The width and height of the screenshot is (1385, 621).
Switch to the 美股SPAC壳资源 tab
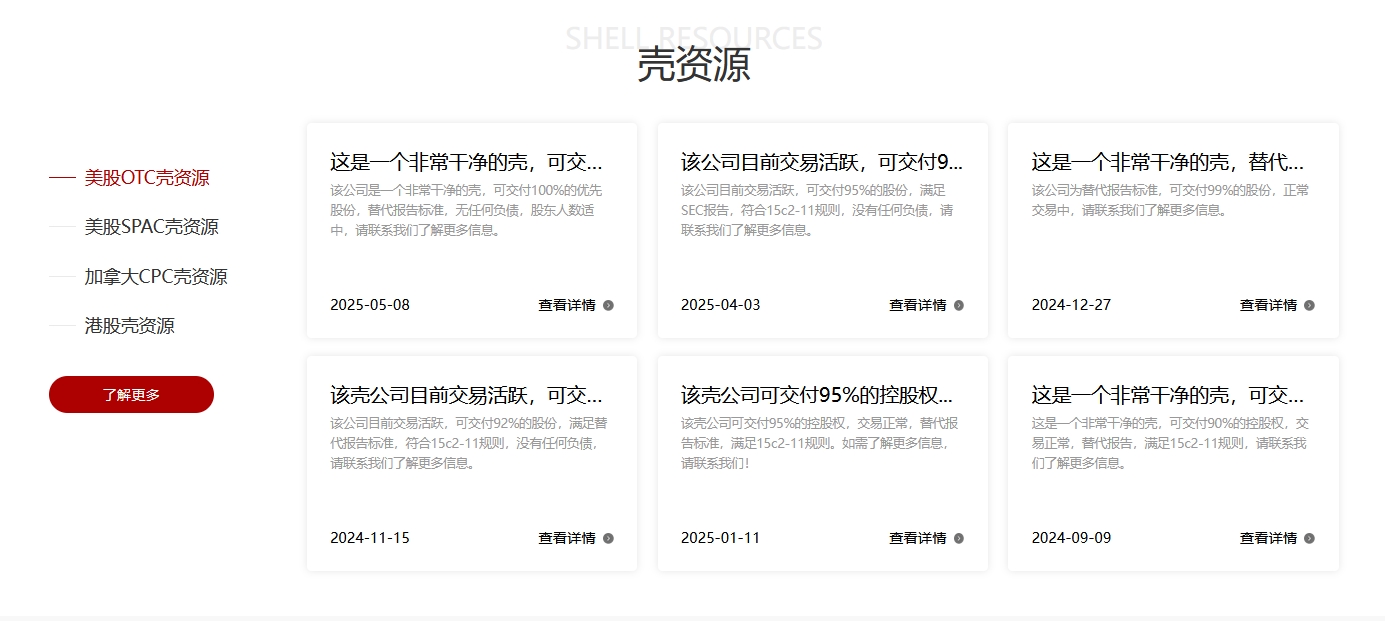(x=151, y=227)
